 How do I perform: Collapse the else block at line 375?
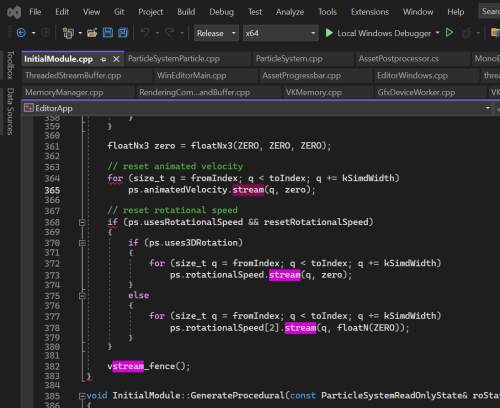82,296
